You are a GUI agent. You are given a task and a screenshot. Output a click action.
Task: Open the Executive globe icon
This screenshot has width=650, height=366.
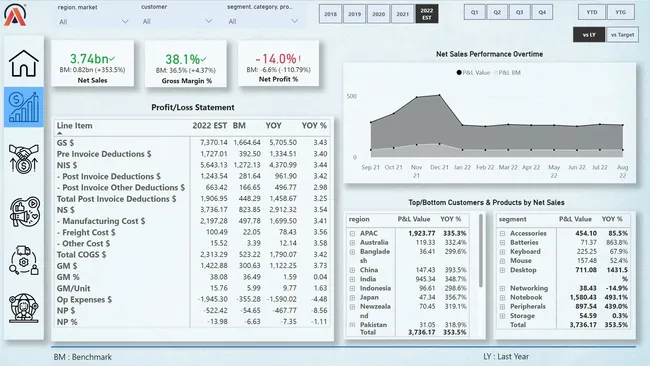[24, 308]
